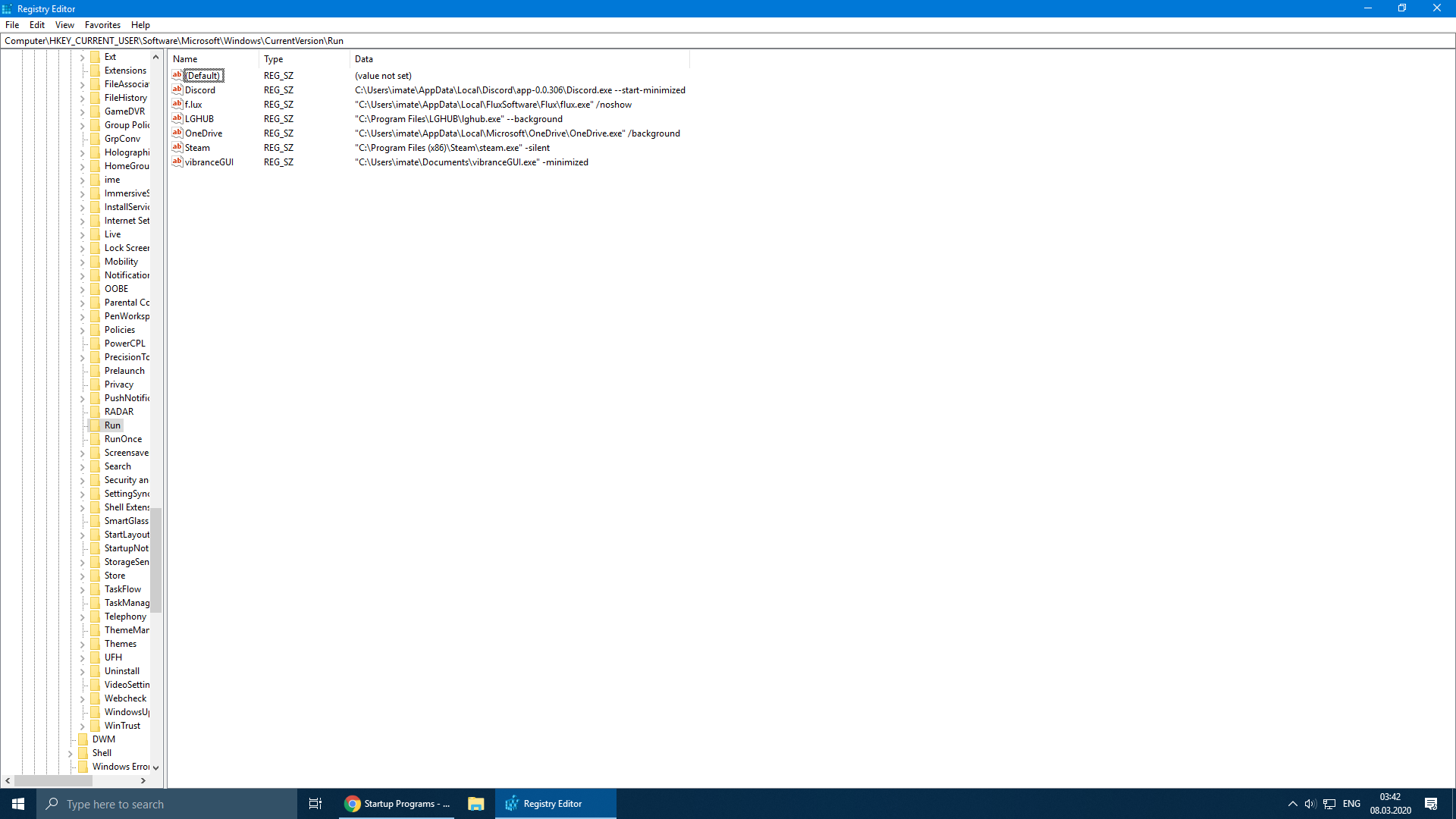1456x819 pixels.
Task: Expand the Telephony key
Action: 82,617
